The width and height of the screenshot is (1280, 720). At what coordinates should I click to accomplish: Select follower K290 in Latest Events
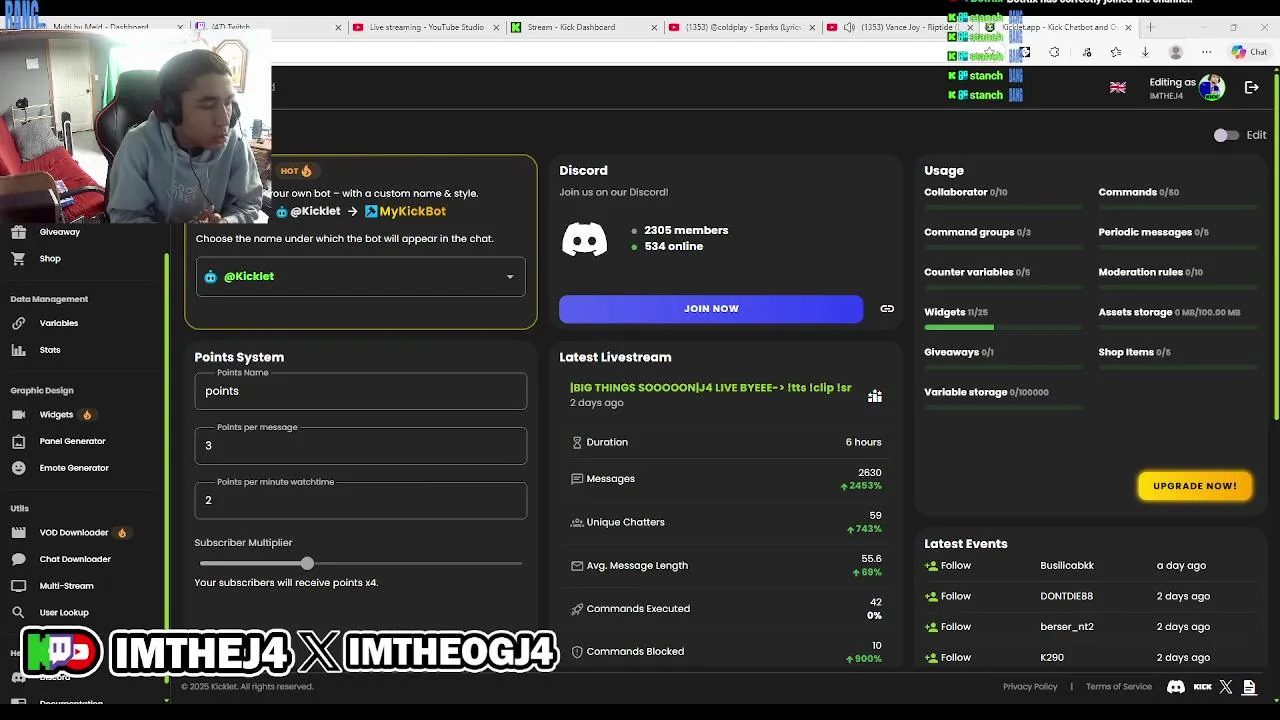(1052, 658)
